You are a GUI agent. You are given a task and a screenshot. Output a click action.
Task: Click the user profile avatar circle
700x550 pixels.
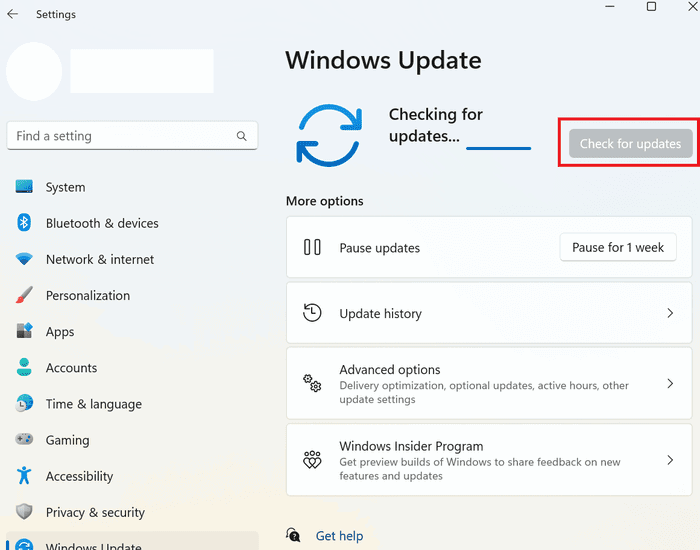coord(34,71)
